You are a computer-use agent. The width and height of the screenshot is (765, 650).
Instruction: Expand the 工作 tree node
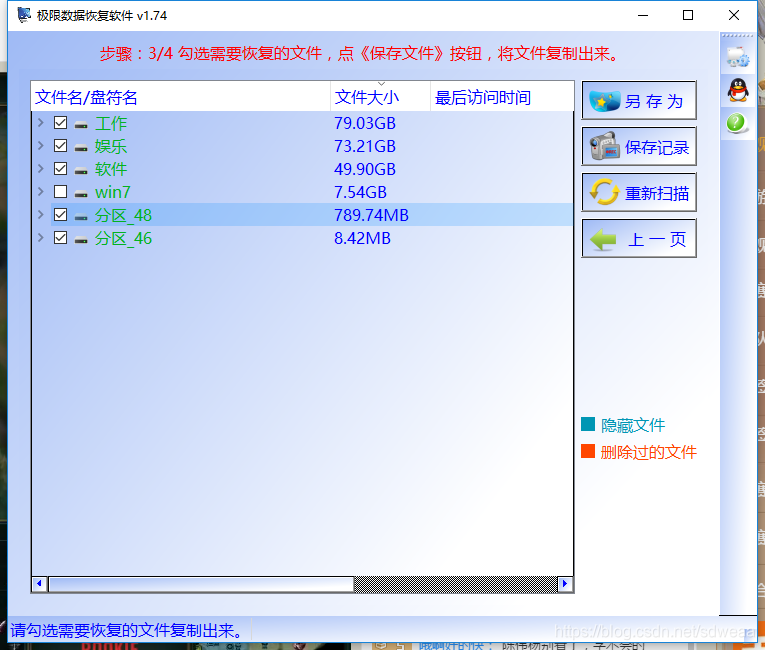coord(41,122)
